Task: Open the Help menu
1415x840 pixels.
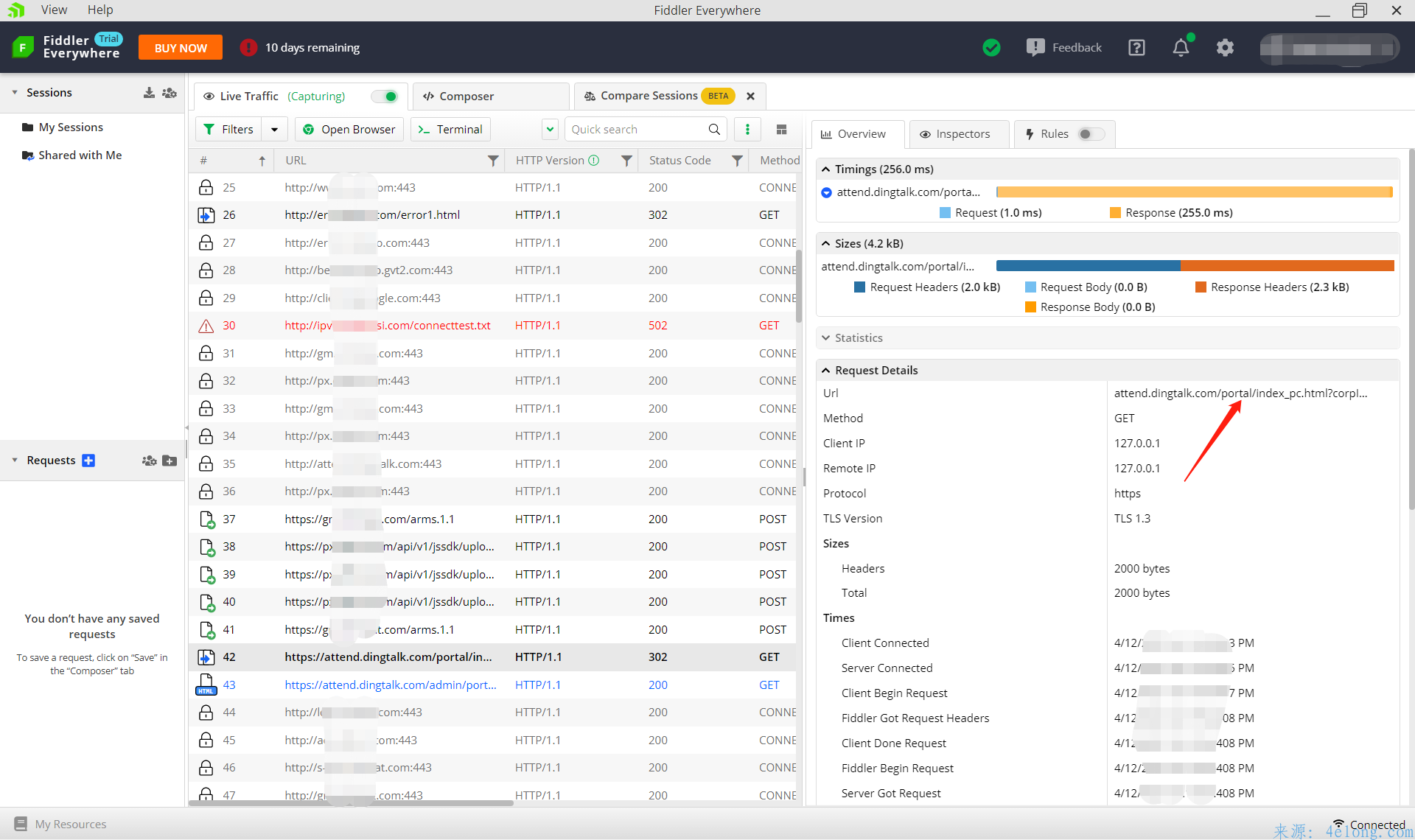Action: coord(100,10)
